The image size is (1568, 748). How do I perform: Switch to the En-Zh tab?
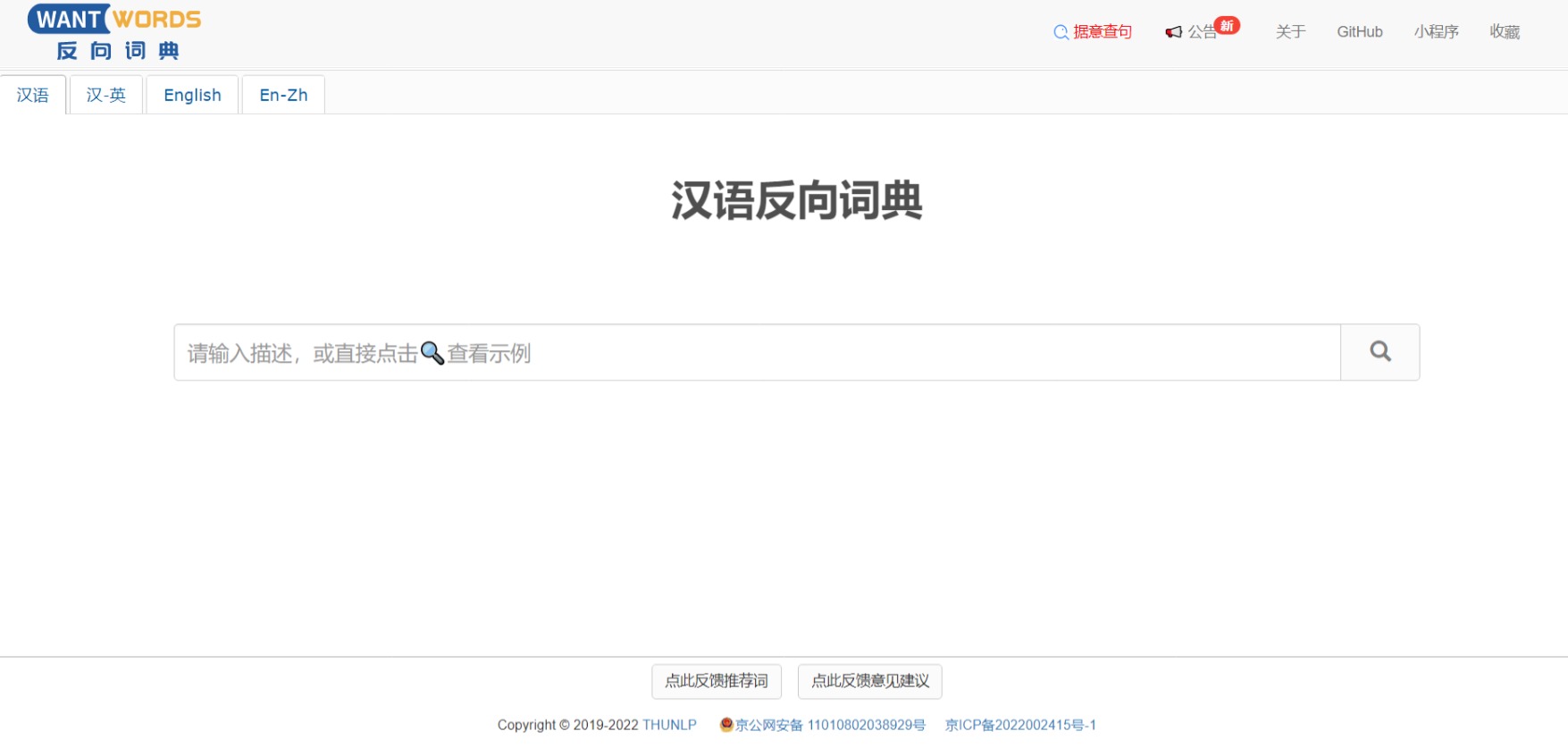[283, 95]
